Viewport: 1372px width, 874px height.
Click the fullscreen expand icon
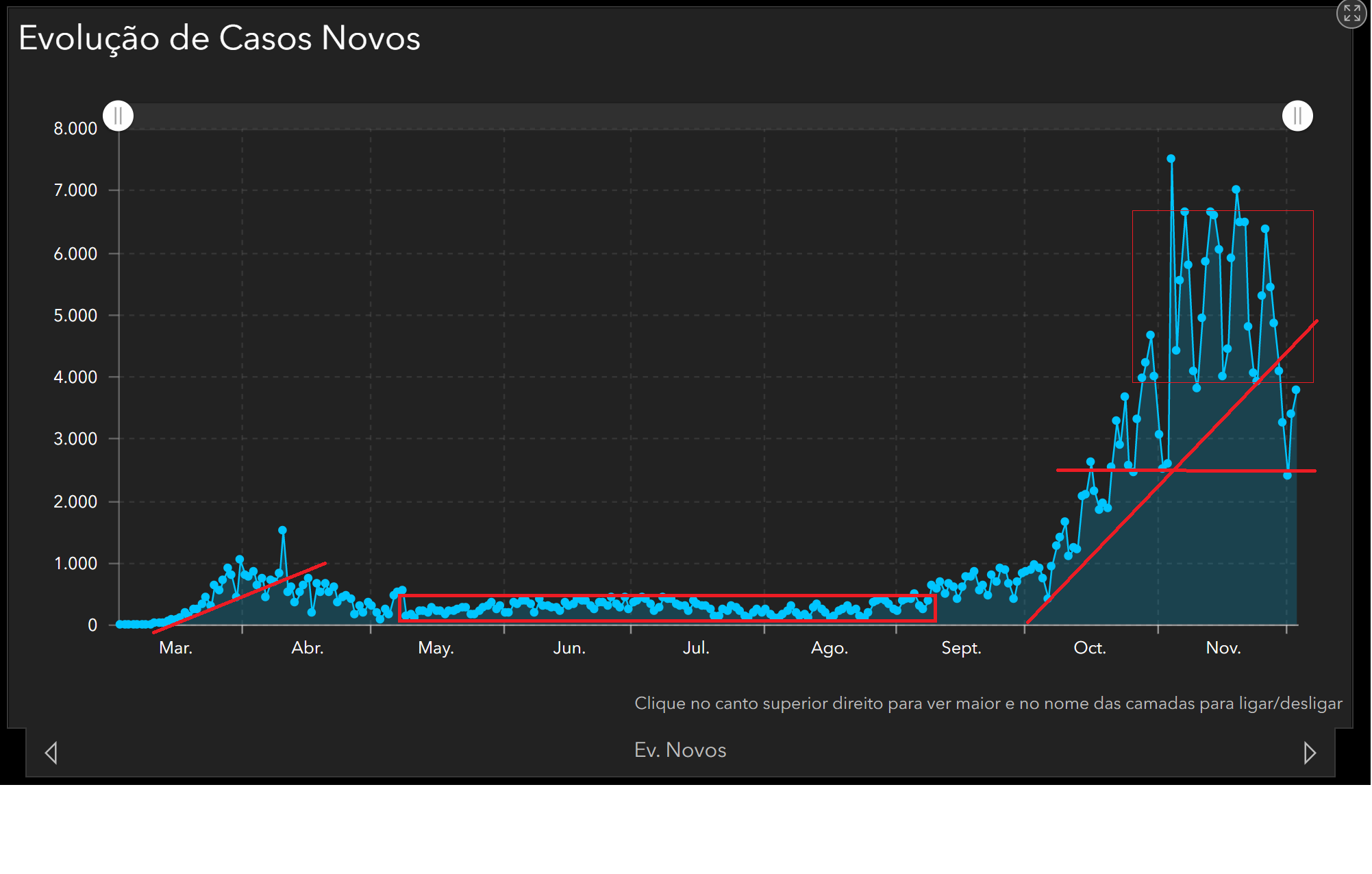[1351, 13]
